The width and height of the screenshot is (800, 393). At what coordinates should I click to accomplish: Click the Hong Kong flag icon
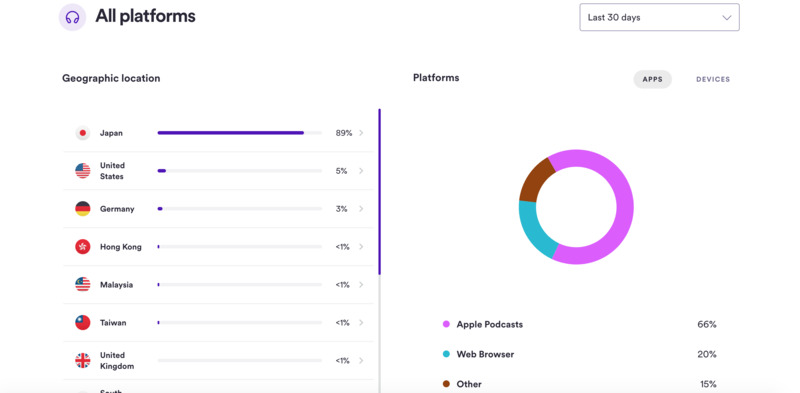[83, 247]
